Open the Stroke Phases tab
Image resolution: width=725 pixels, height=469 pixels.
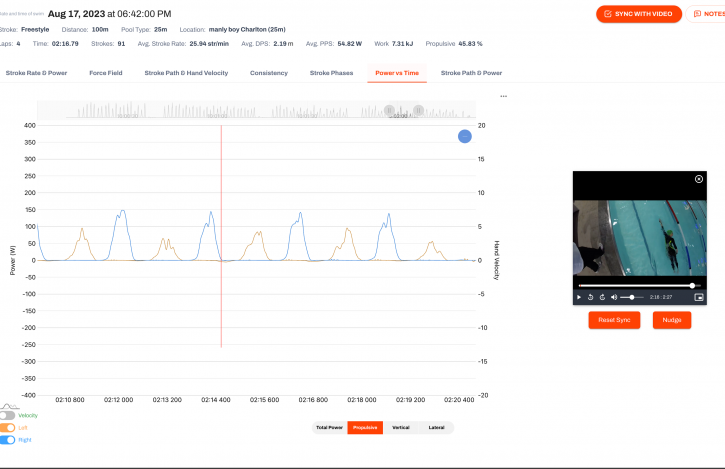click(332, 73)
